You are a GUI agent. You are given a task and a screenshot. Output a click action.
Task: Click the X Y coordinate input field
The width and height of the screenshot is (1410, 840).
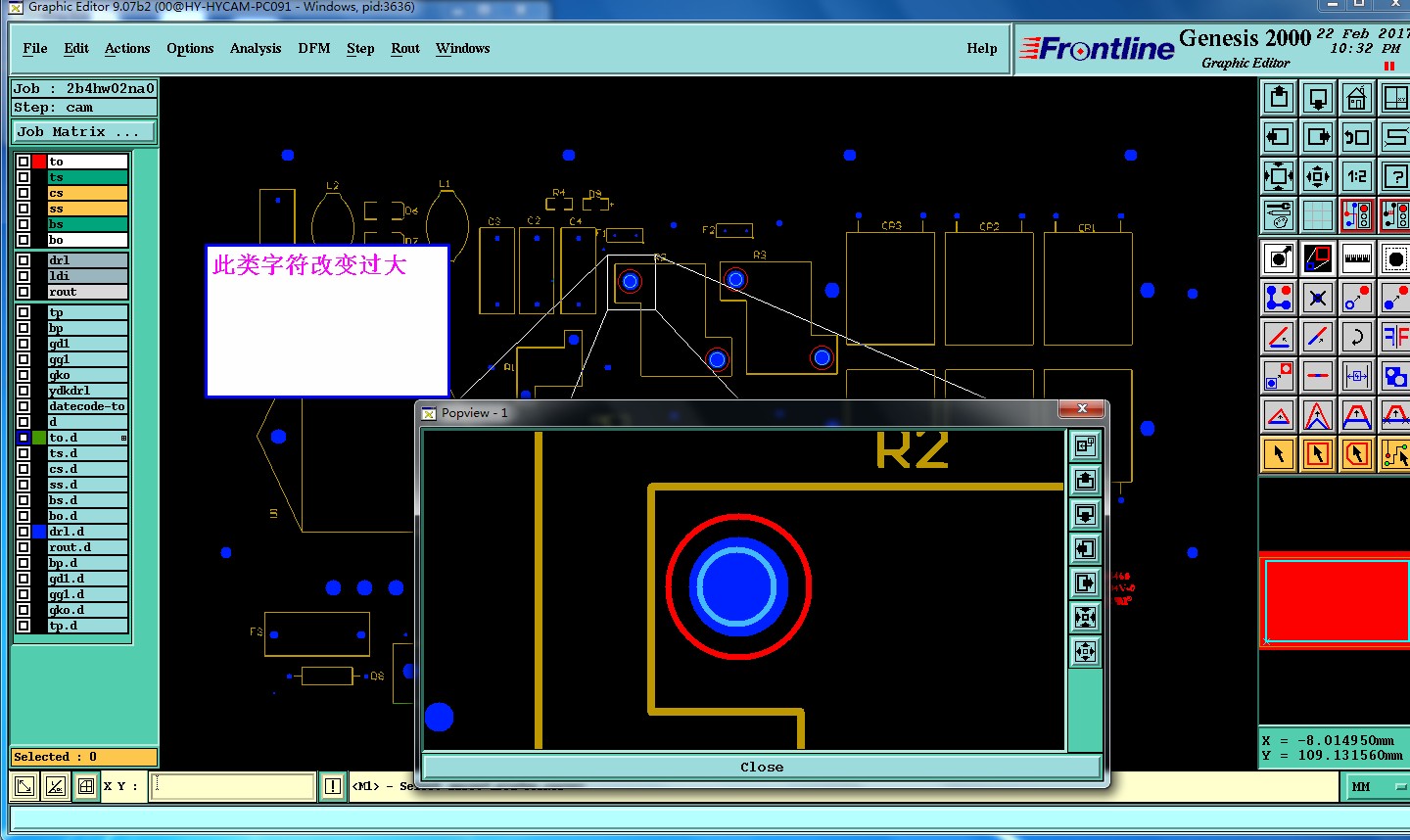coord(233,786)
